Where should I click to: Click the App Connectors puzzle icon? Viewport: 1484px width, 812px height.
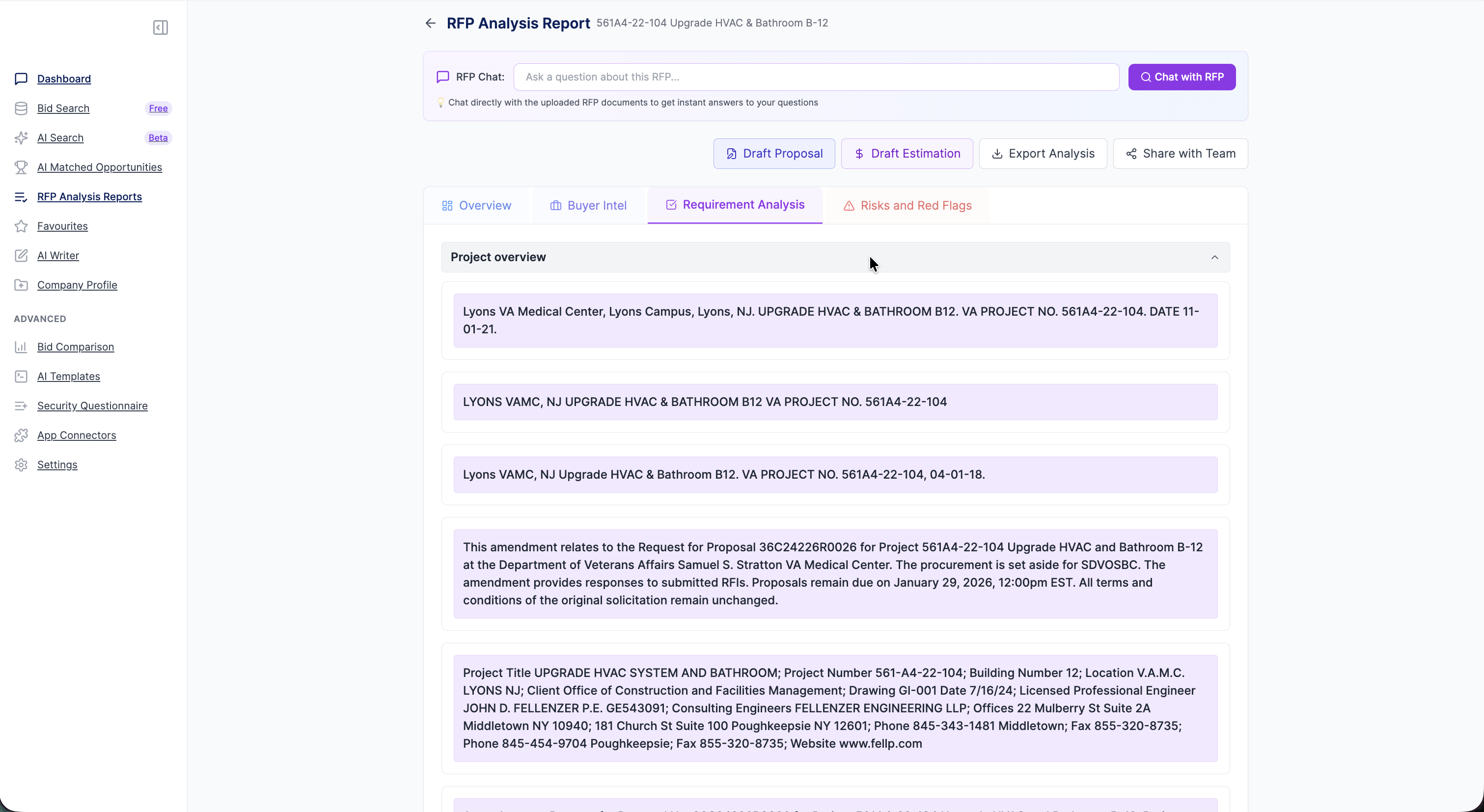click(x=21, y=435)
